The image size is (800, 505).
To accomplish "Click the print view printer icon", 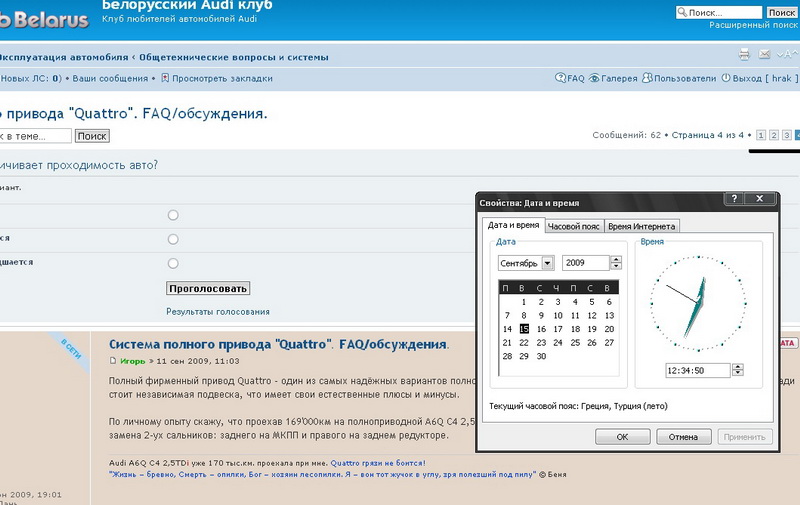I will [x=744, y=54].
